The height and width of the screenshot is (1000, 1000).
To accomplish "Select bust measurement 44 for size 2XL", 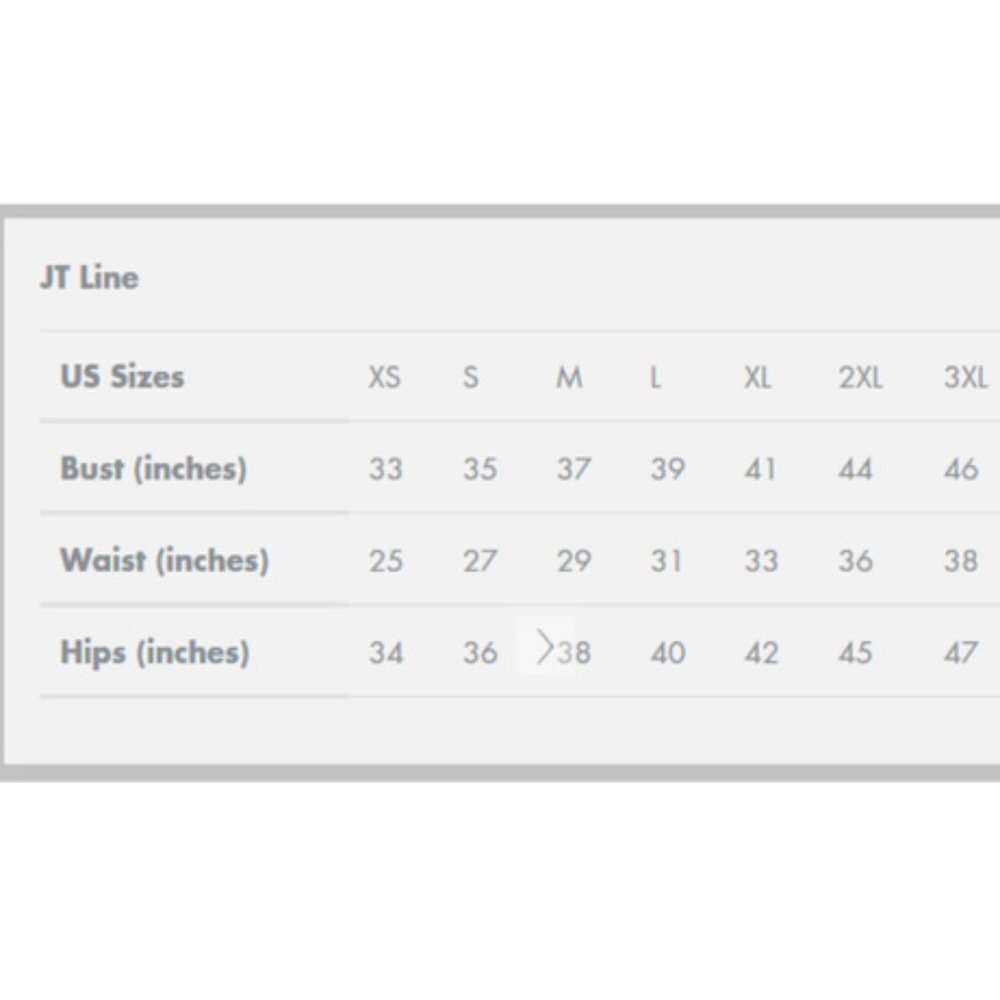I will [855, 469].
